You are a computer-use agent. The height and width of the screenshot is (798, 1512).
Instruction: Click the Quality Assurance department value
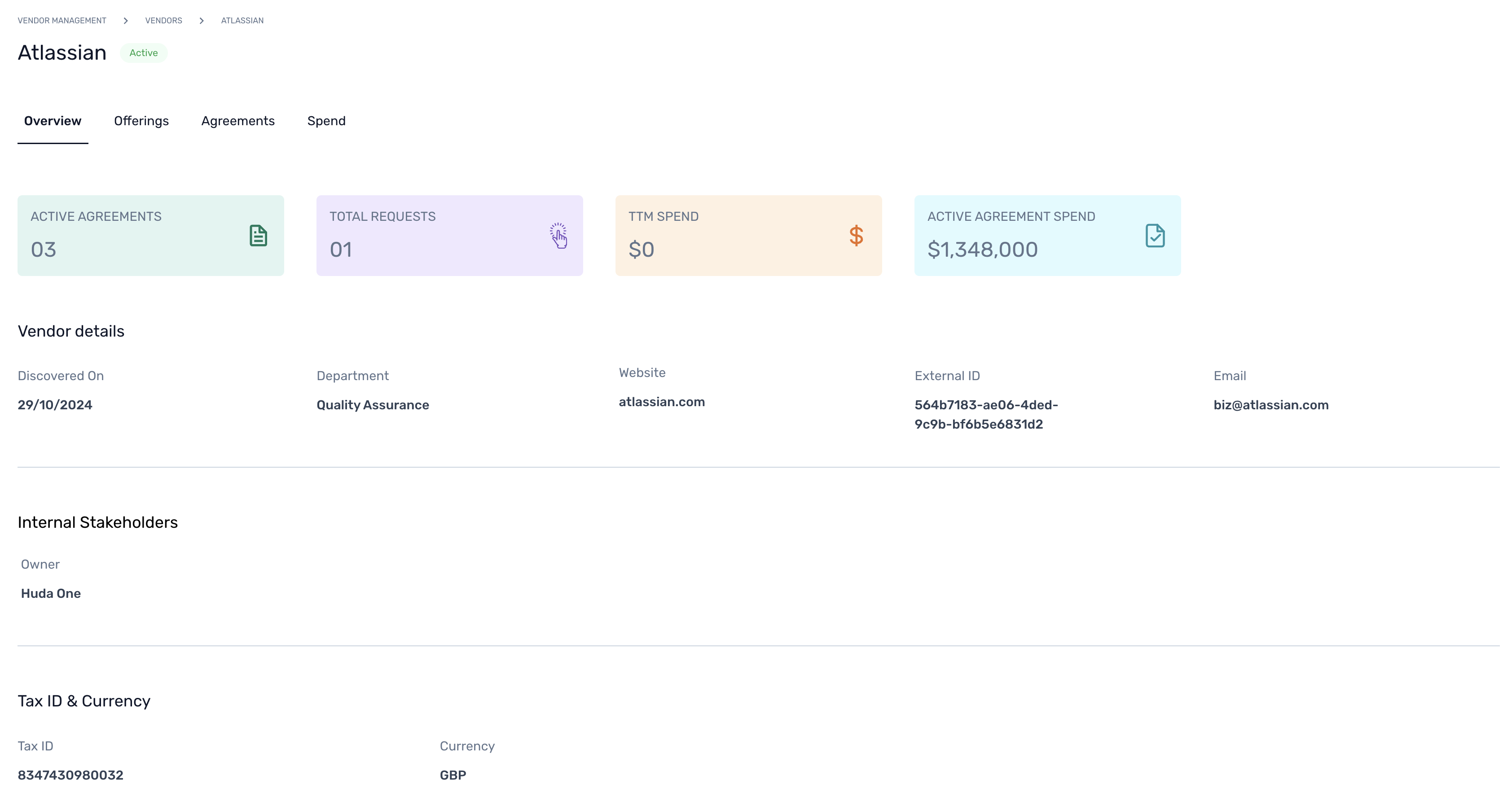(373, 405)
